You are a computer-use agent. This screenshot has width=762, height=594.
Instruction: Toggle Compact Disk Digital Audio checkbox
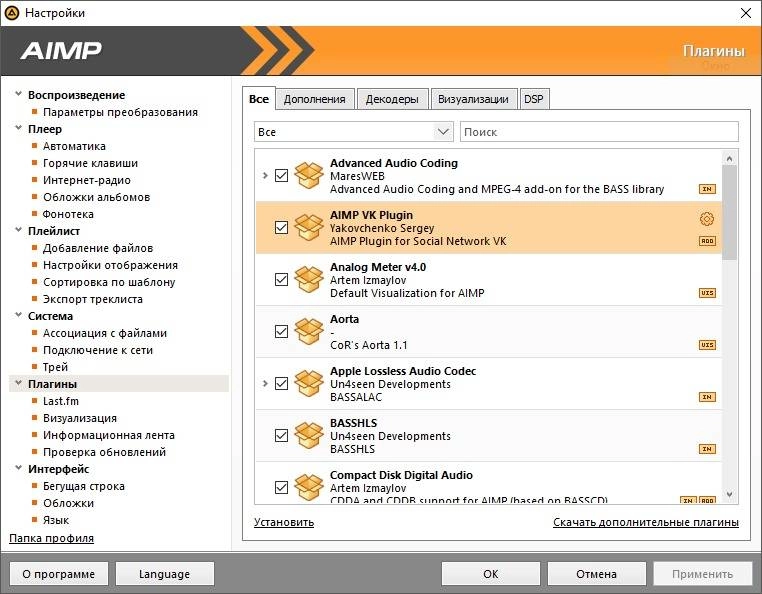[281, 488]
